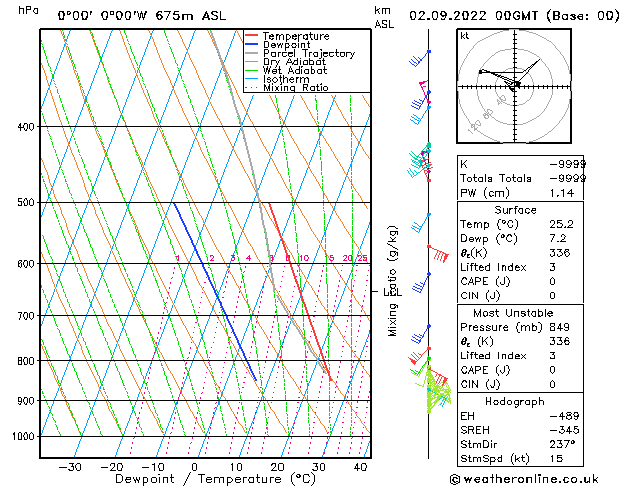629x486 pixels.
Task: Select the 'Isotherm' legend label
Action: pyautogui.click(x=286, y=79)
